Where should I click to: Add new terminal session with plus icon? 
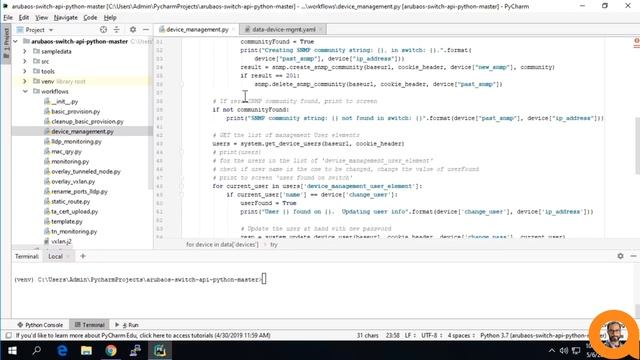[83, 256]
